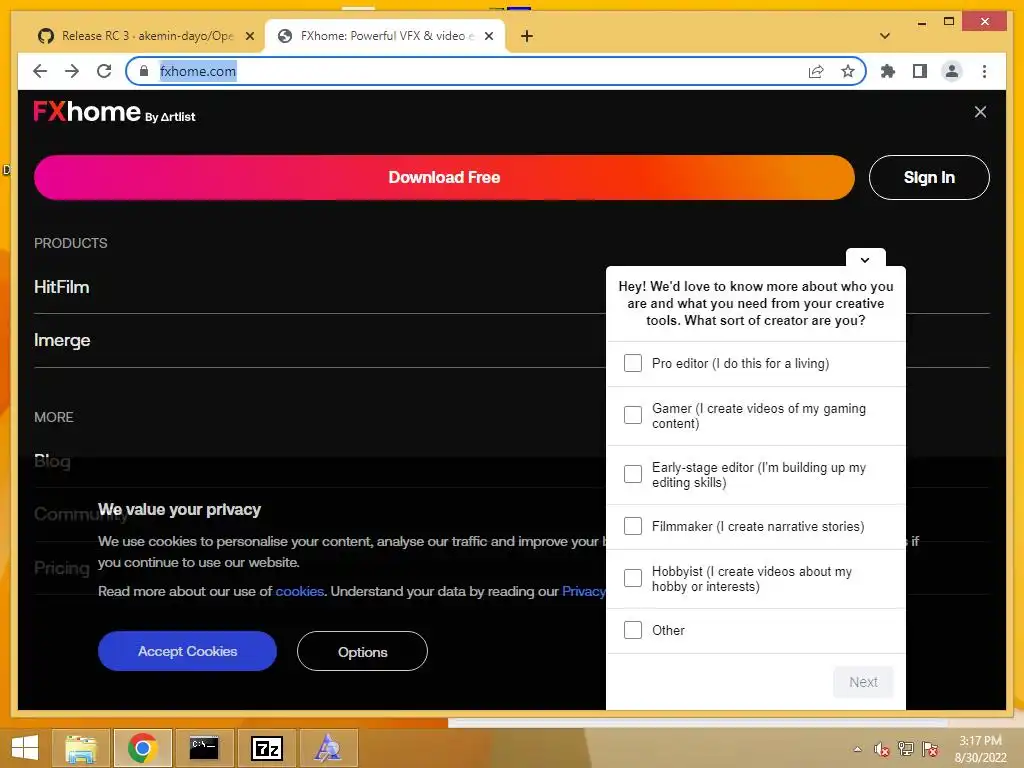Bookmark this page with the star
Image resolution: width=1024 pixels, height=768 pixels.
point(848,71)
